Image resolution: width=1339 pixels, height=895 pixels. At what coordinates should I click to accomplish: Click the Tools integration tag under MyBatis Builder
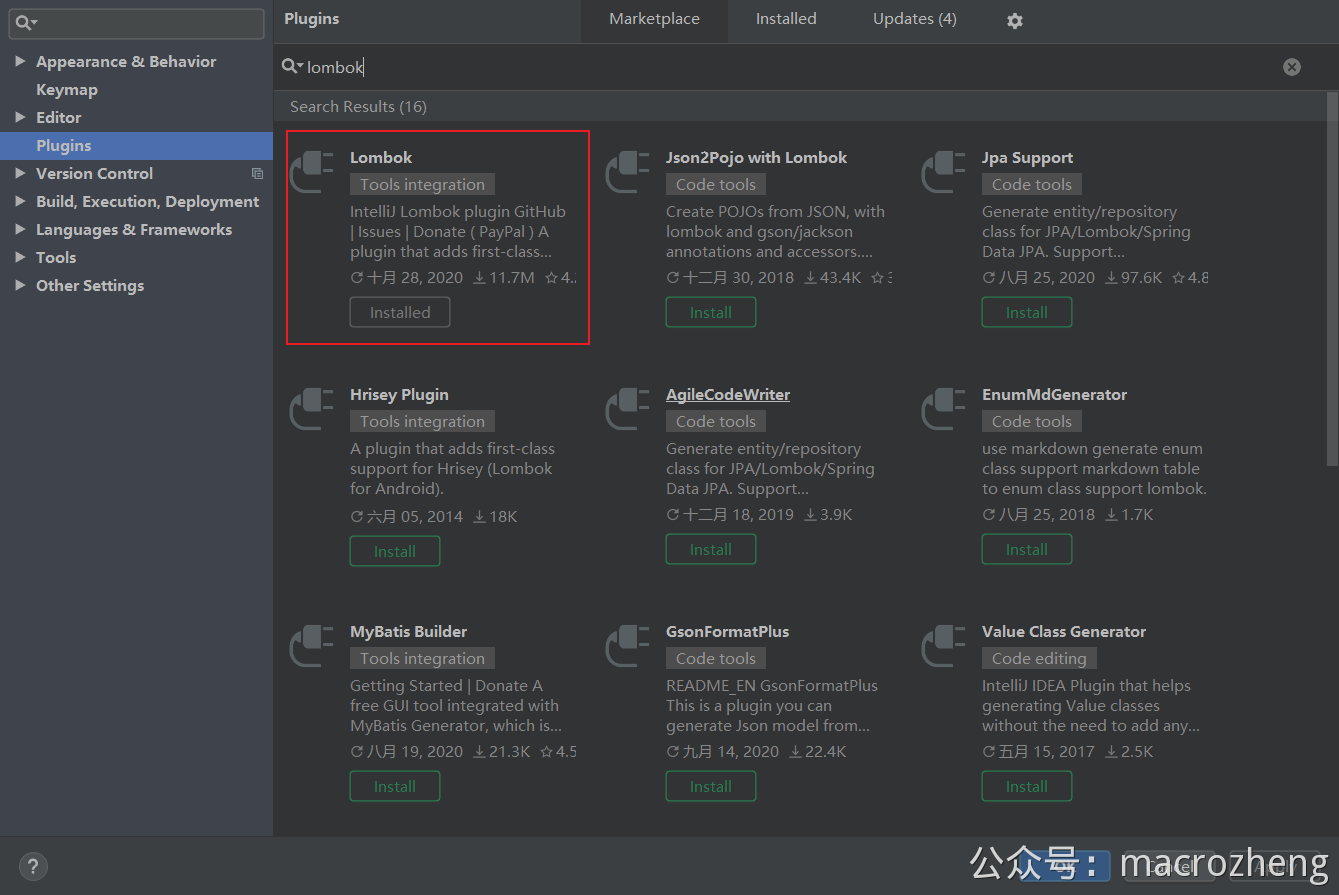coord(422,658)
